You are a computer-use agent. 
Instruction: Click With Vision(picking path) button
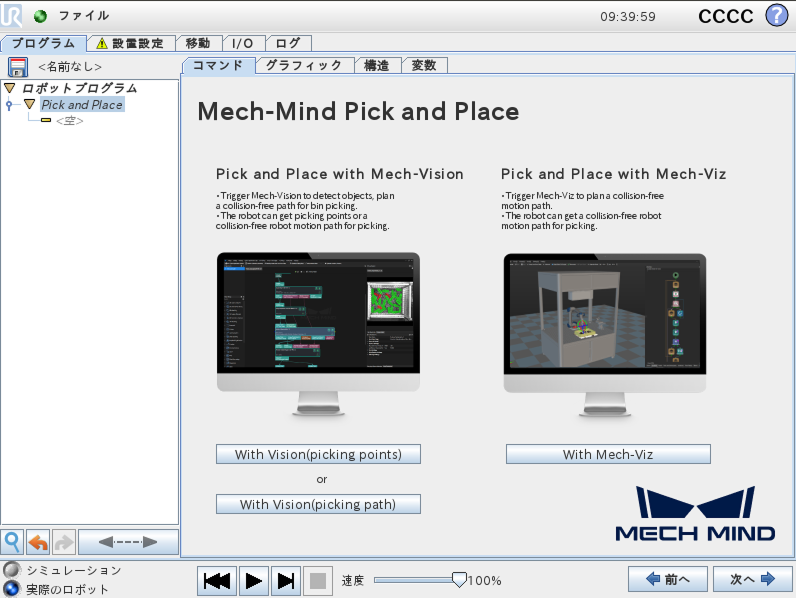[318, 504]
